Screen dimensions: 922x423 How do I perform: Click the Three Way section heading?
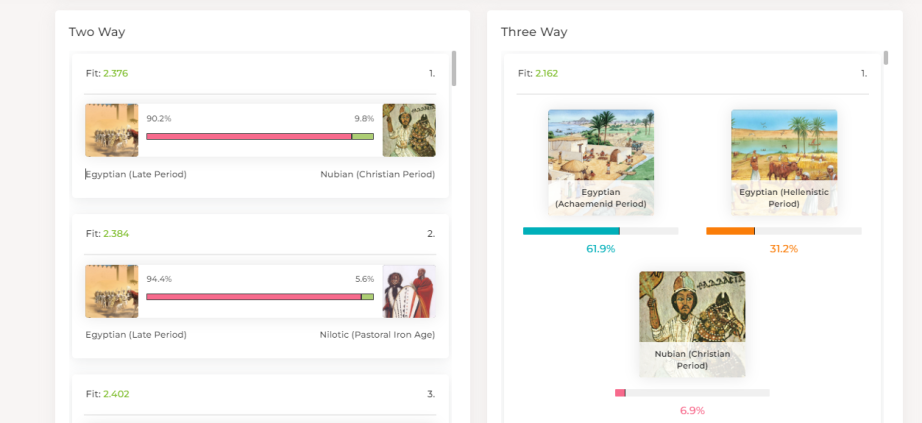point(534,32)
